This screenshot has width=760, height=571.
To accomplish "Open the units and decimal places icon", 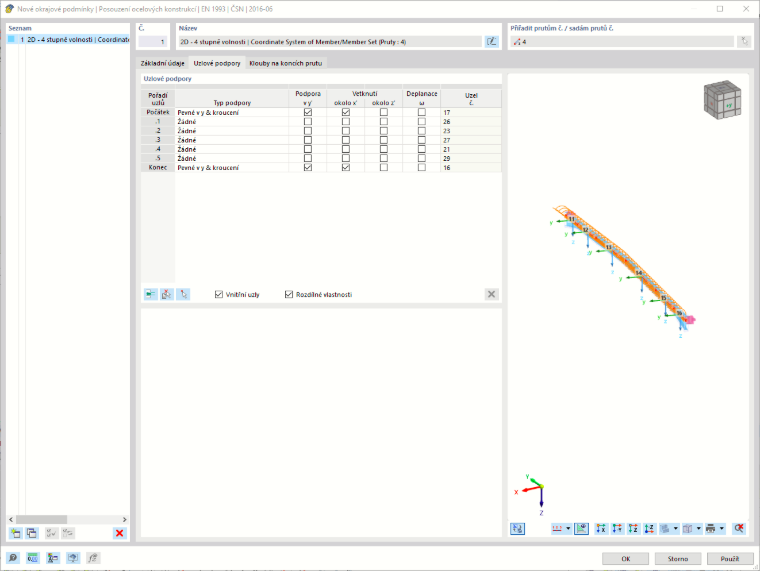I will tap(32, 558).
